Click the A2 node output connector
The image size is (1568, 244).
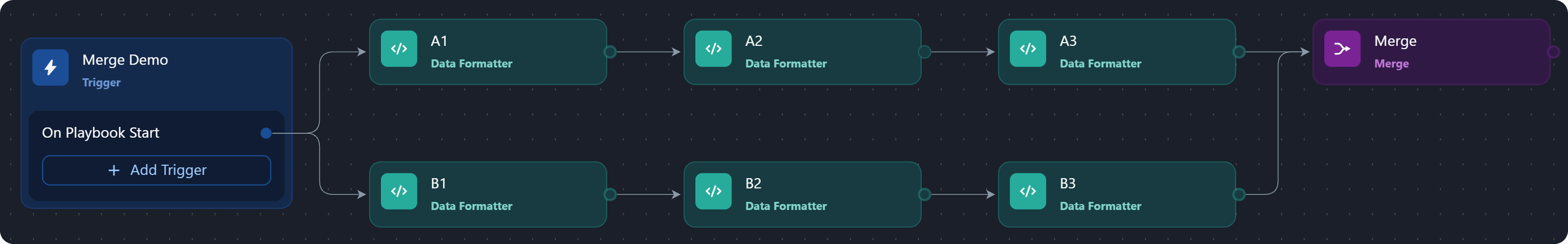coord(924,52)
